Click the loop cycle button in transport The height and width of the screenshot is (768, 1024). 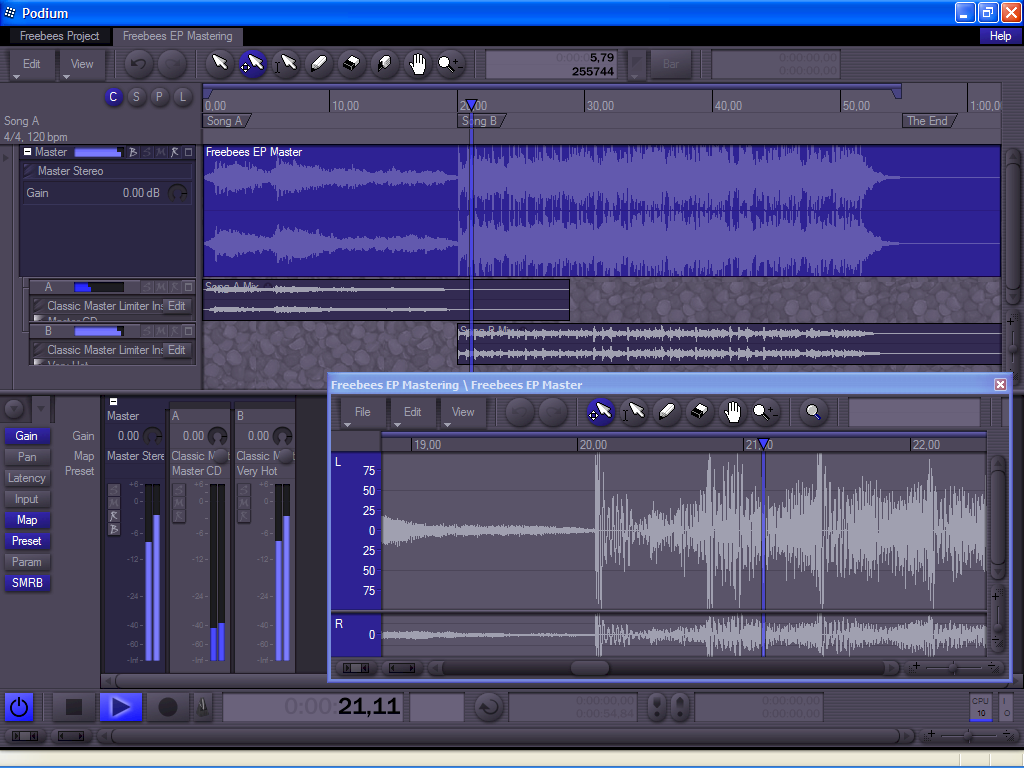click(488, 707)
